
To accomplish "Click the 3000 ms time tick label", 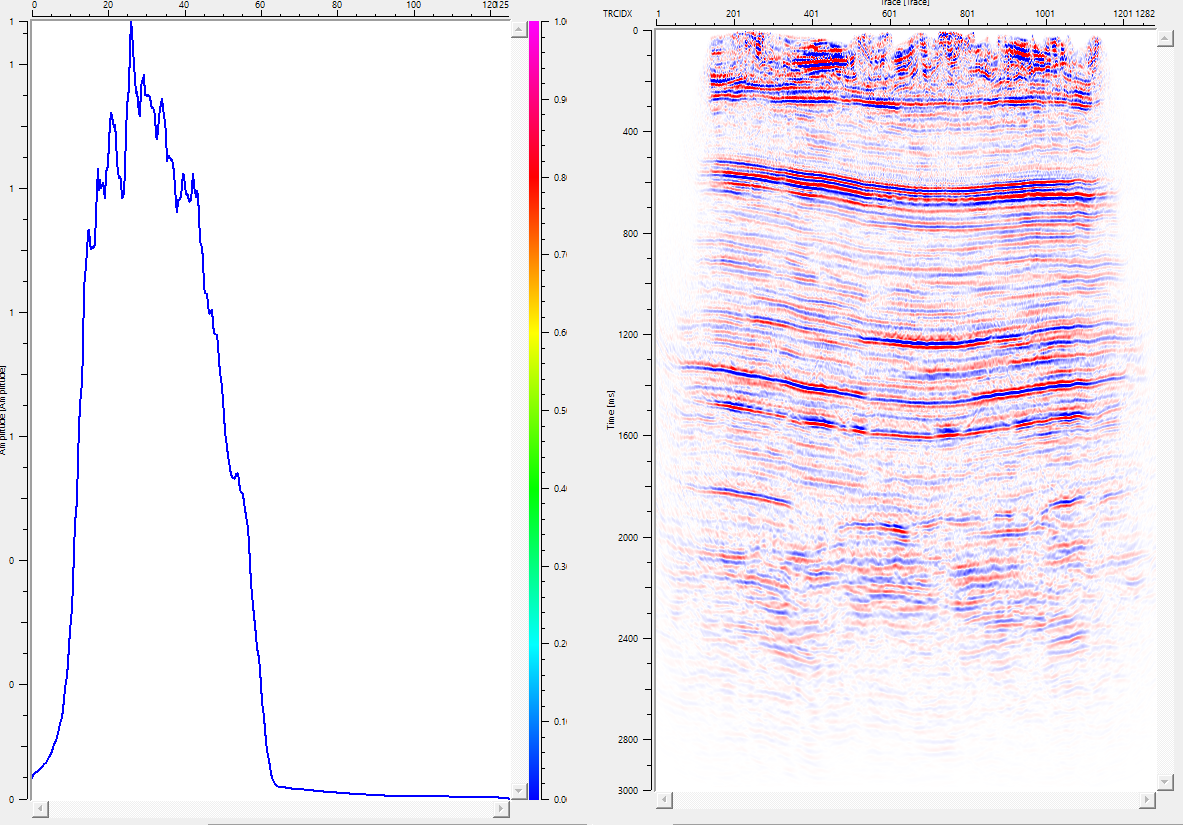I will click(628, 790).
